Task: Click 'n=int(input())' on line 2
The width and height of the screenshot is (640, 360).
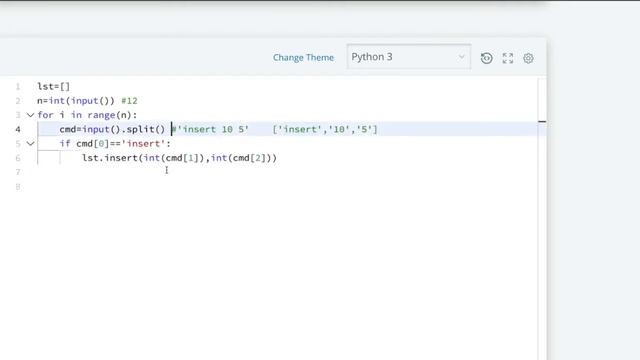Action: (x=76, y=101)
